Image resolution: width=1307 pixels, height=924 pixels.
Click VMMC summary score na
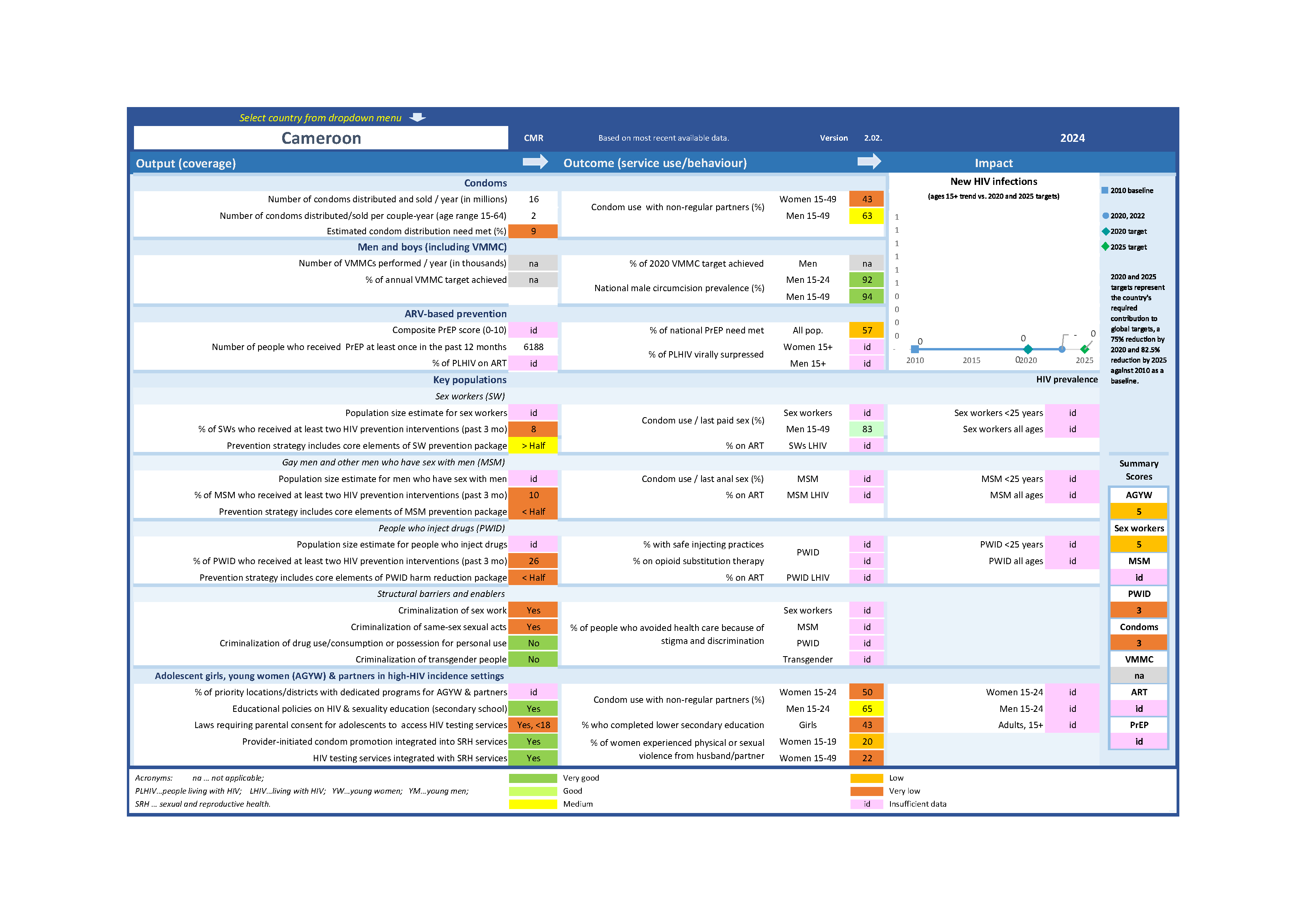click(x=1139, y=676)
